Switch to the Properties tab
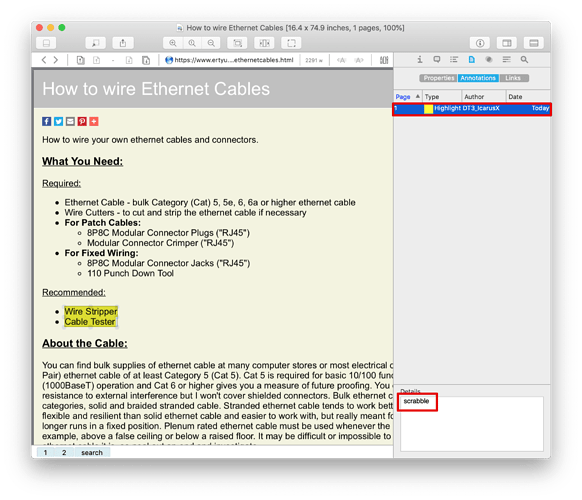Image resolution: width=582 pixels, height=500 pixels. point(438,78)
